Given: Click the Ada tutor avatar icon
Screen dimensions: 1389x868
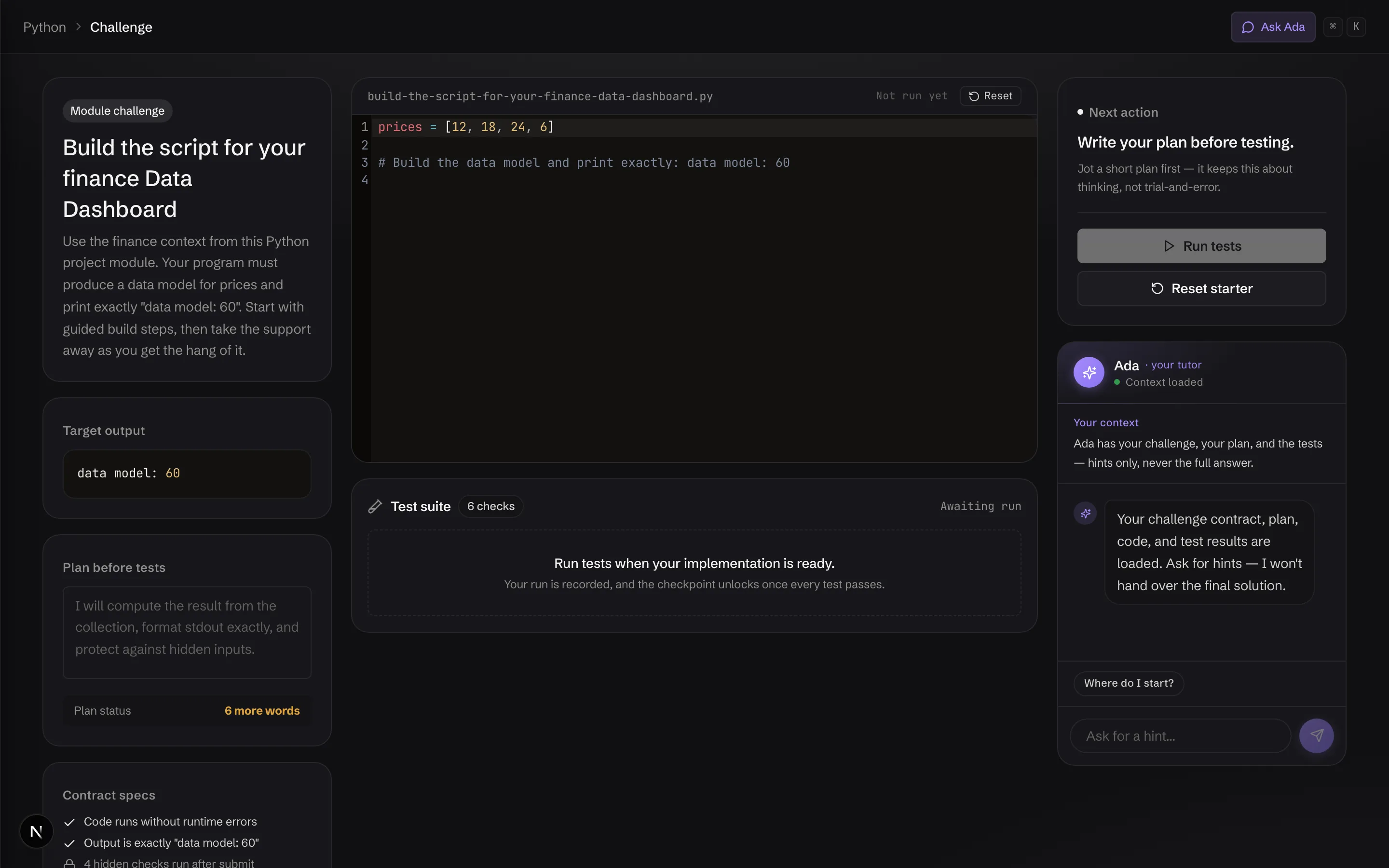Looking at the screenshot, I should coord(1089,373).
